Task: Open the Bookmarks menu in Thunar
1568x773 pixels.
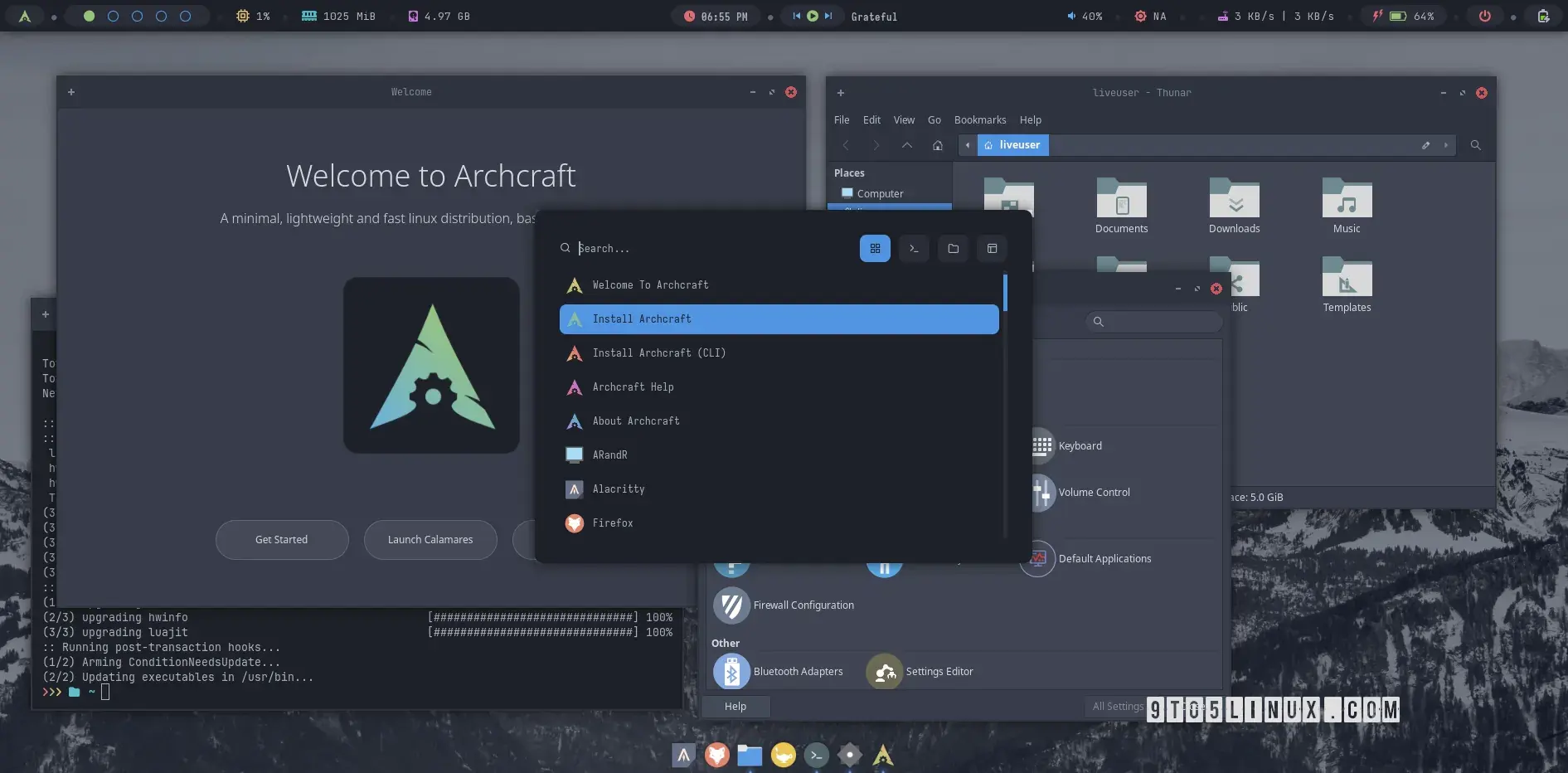Action: 980,120
